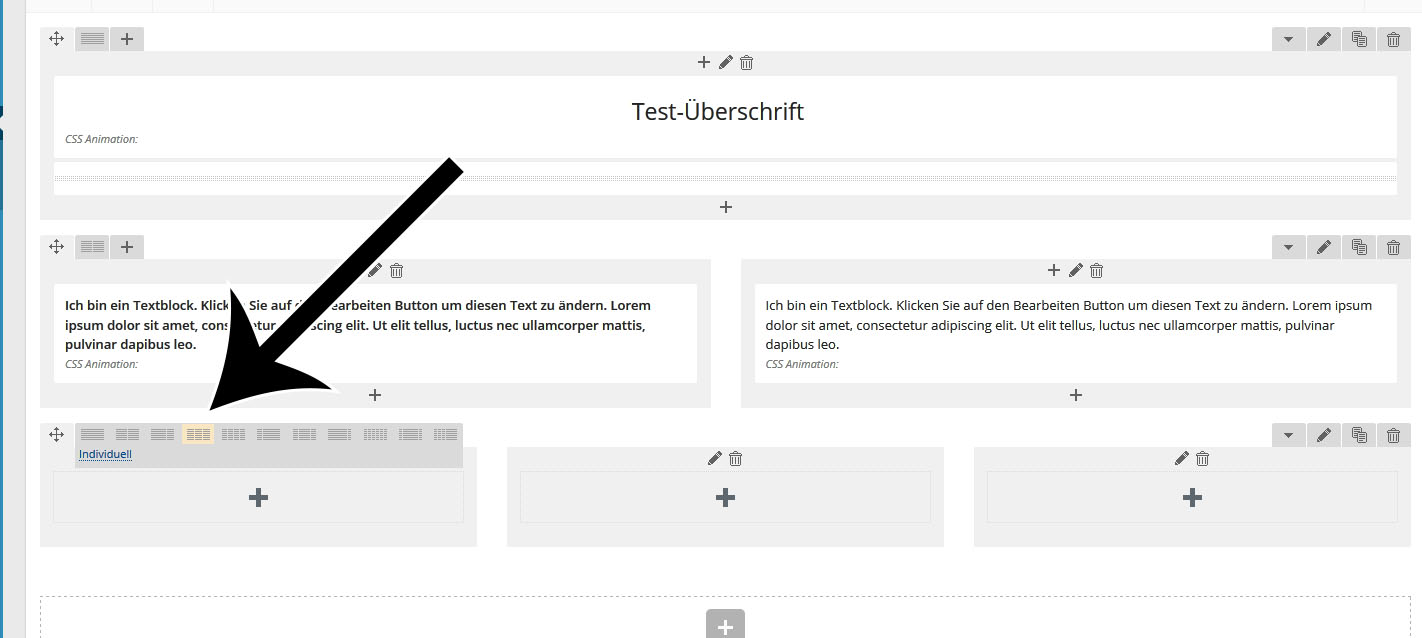Add an element to the empty left column

258,498
